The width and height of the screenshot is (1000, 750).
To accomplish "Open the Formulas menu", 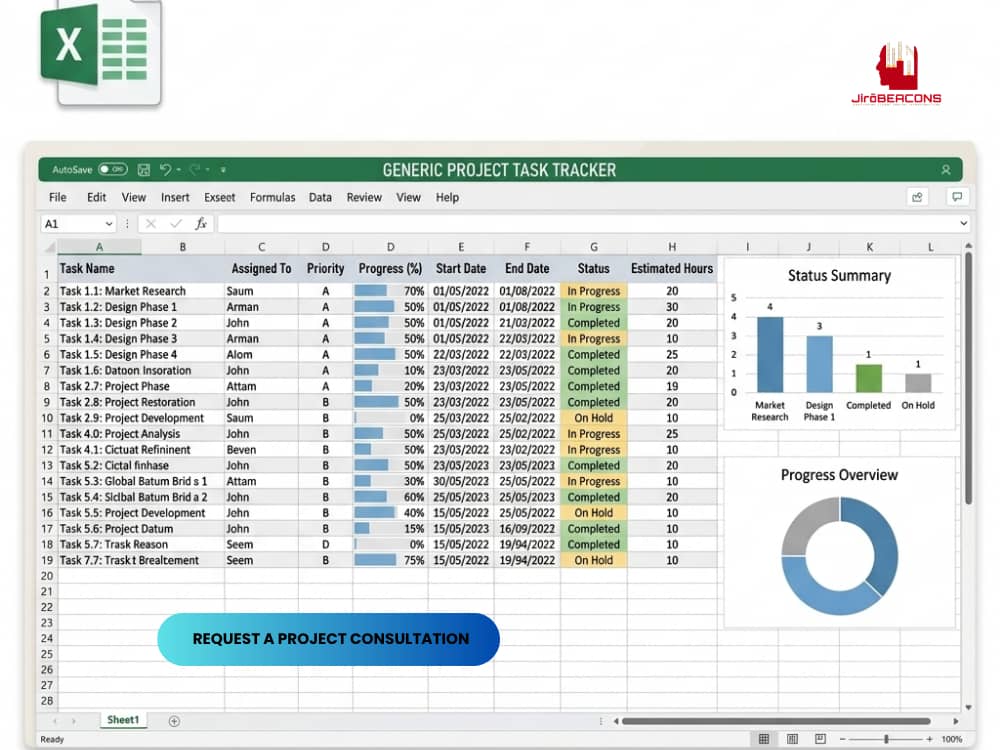I will pyautogui.click(x=272, y=198).
